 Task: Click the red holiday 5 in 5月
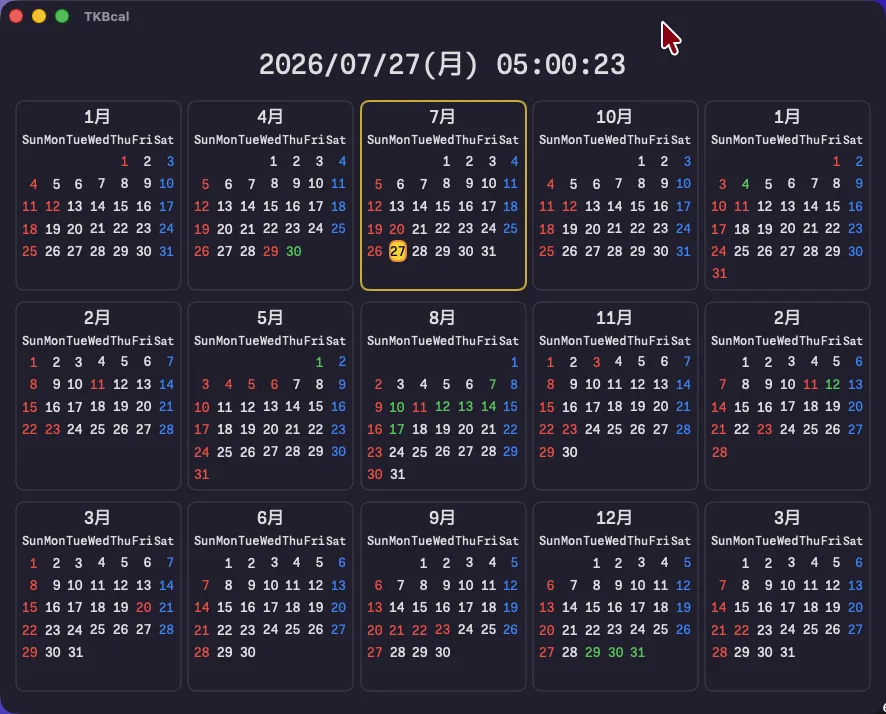251,385
